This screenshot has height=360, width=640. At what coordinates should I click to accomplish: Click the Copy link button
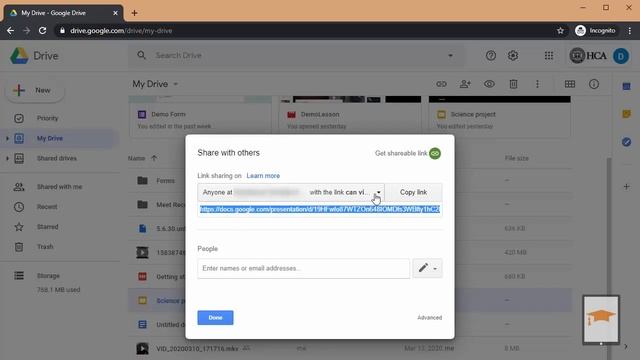point(413,192)
